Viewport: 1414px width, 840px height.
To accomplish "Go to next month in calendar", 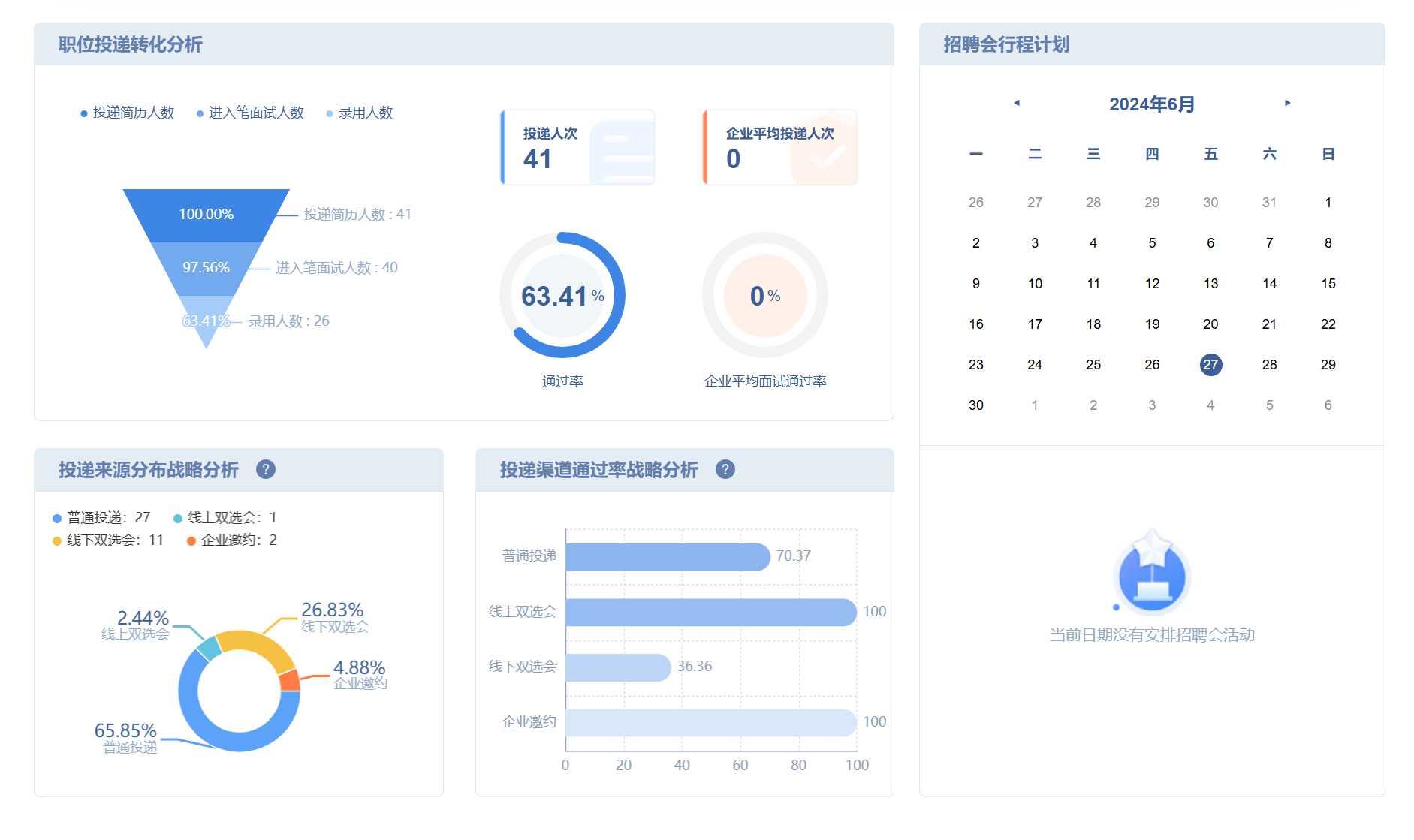I will coord(1287,103).
